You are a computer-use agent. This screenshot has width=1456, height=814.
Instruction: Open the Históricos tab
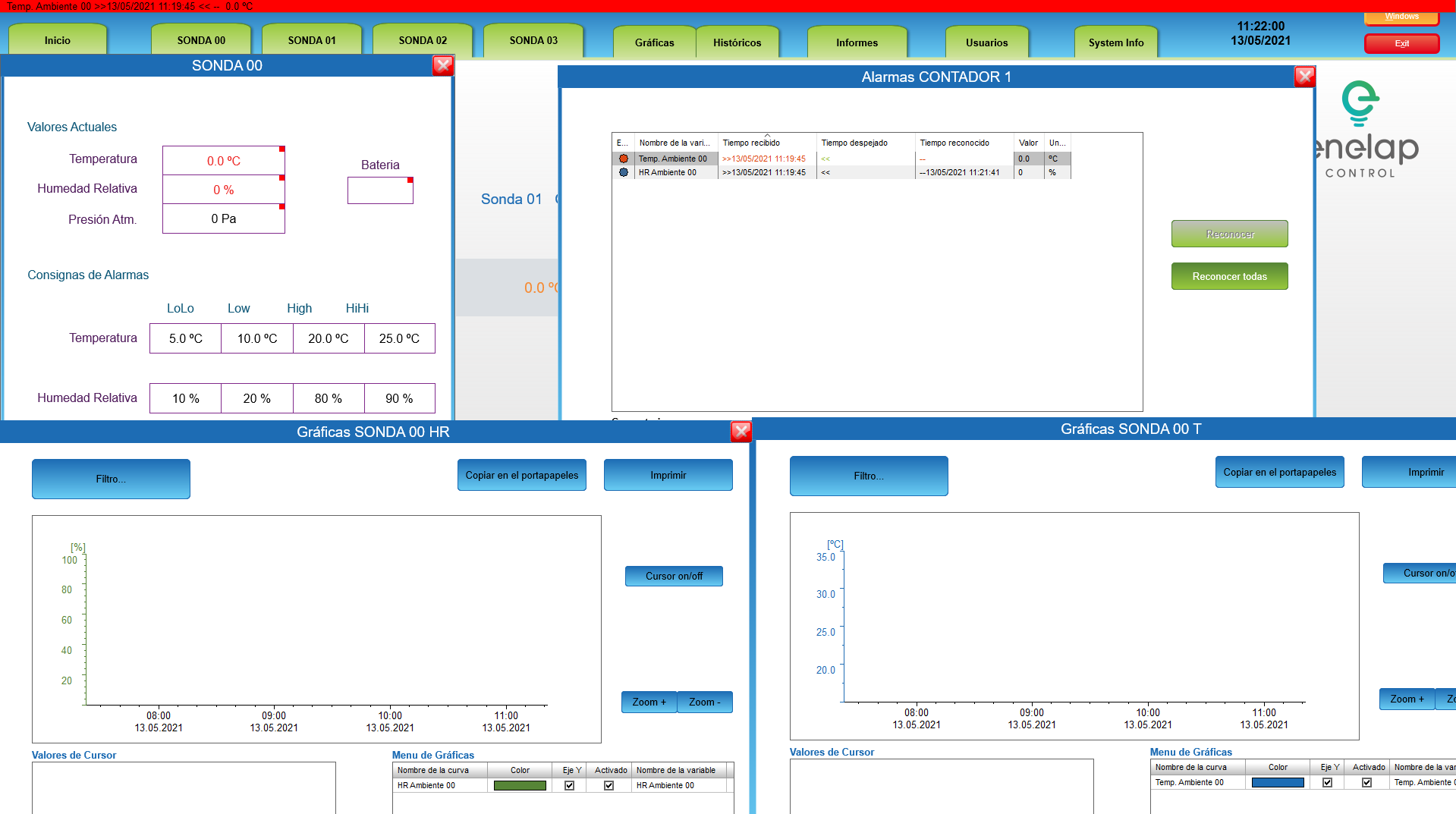point(737,42)
